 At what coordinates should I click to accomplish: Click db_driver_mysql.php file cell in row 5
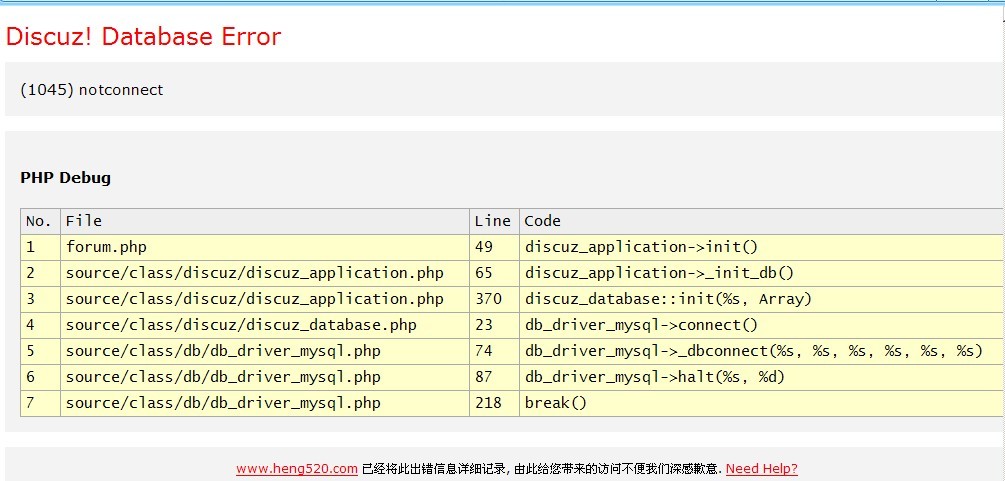click(x=265, y=351)
